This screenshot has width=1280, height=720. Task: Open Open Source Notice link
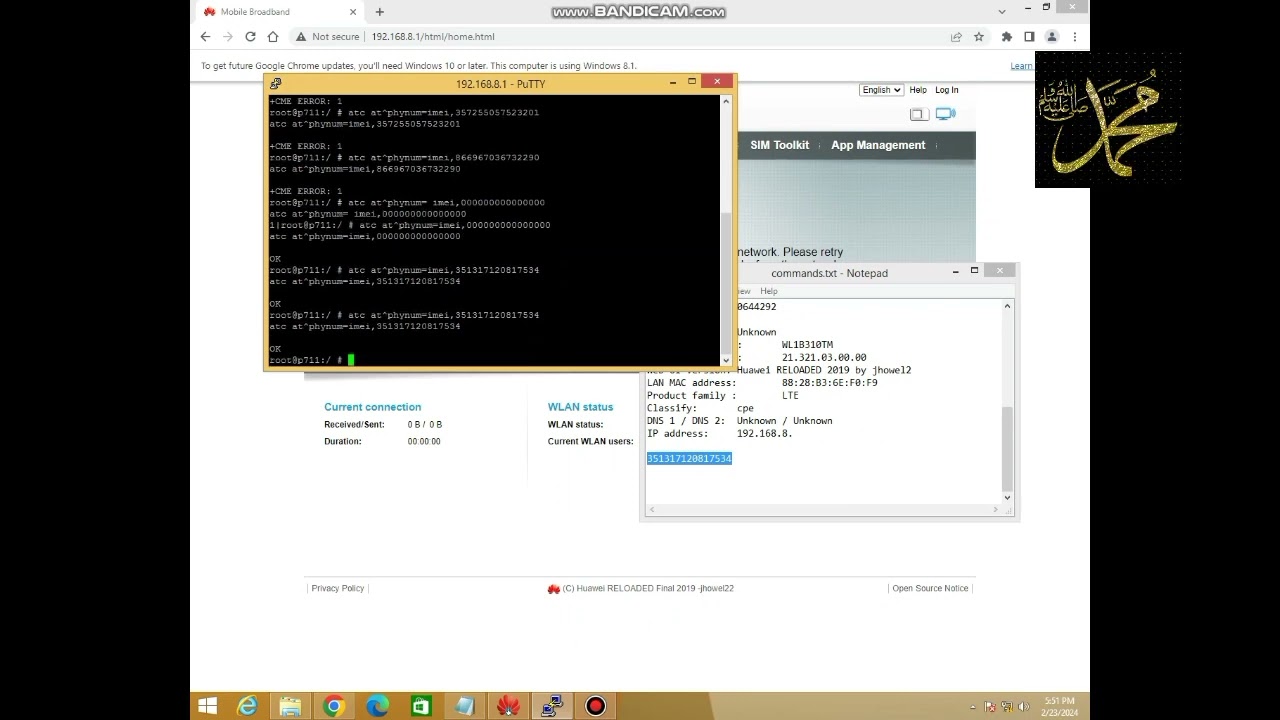pyautogui.click(x=930, y=588)
